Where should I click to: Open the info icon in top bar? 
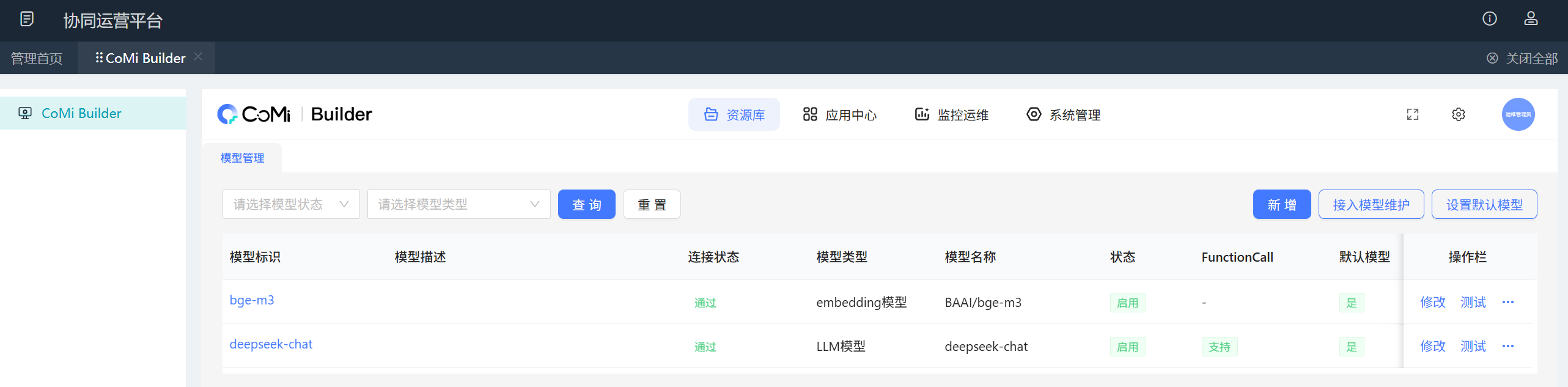click(1490, 19)
